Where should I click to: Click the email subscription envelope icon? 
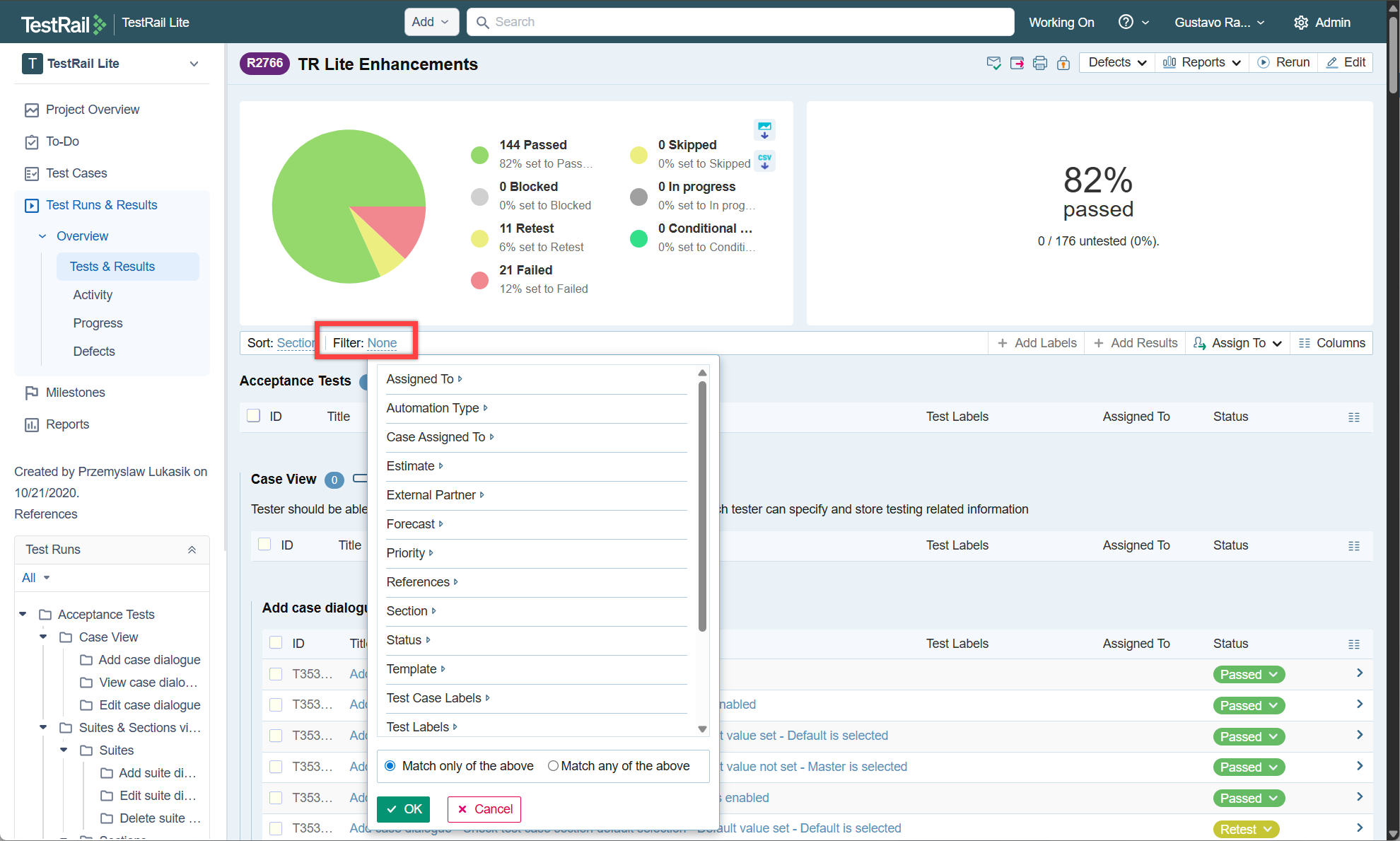993,63
